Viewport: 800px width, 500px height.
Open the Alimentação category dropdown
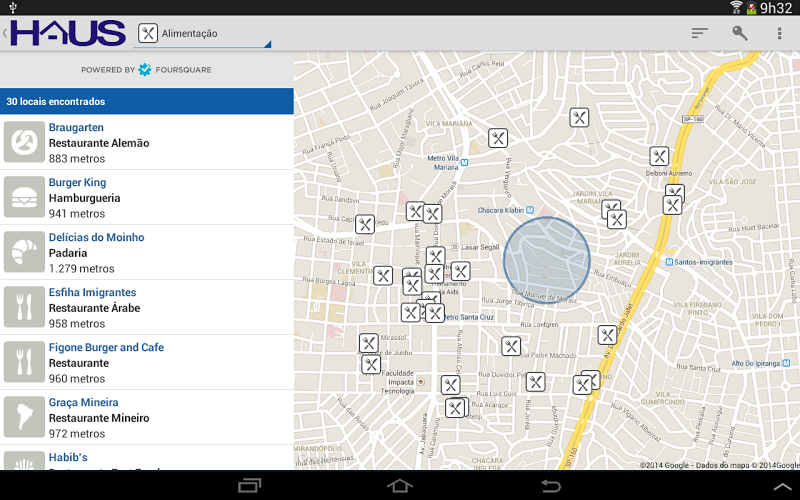[202, 34]
